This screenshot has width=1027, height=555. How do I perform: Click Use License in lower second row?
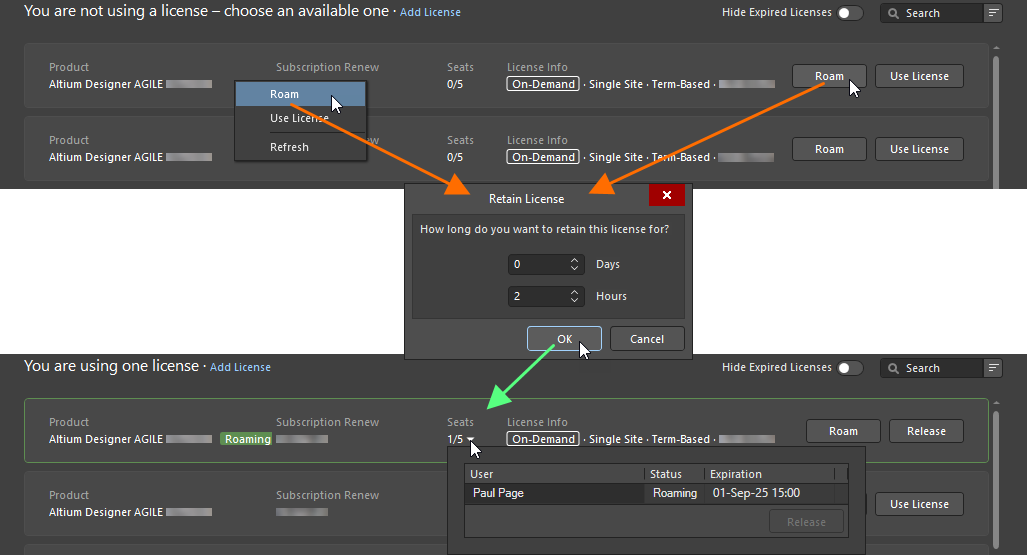[919, 504]
